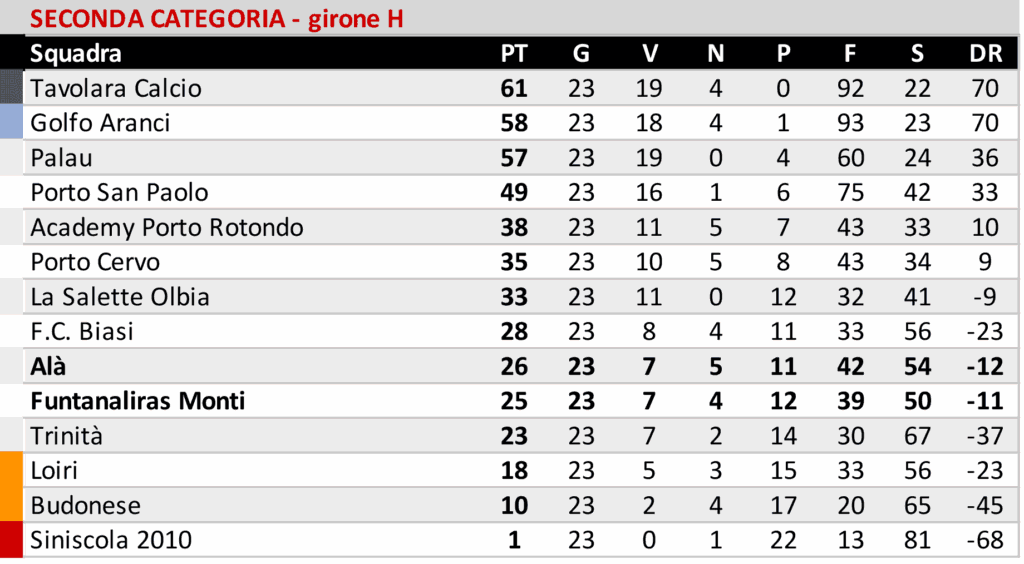Click the dark marker beside Tavolara Calcio

pyautogui.click(x=11, y=88)
